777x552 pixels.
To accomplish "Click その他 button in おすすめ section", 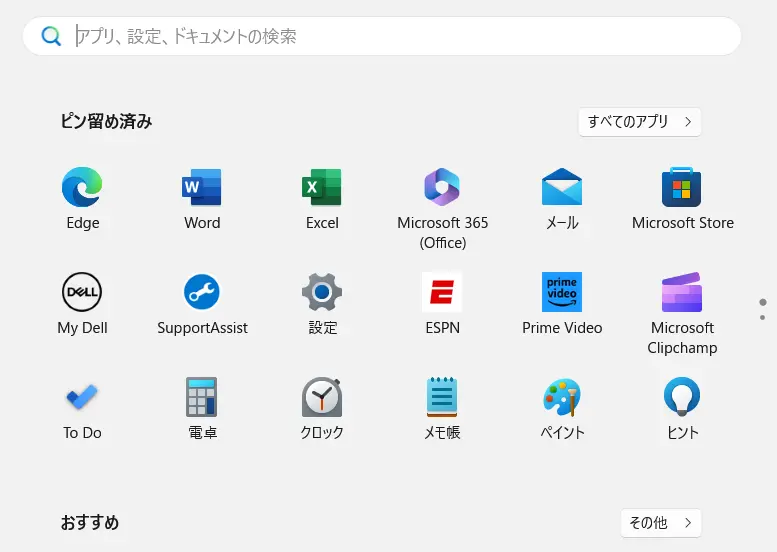I will (x=661, y=523).
